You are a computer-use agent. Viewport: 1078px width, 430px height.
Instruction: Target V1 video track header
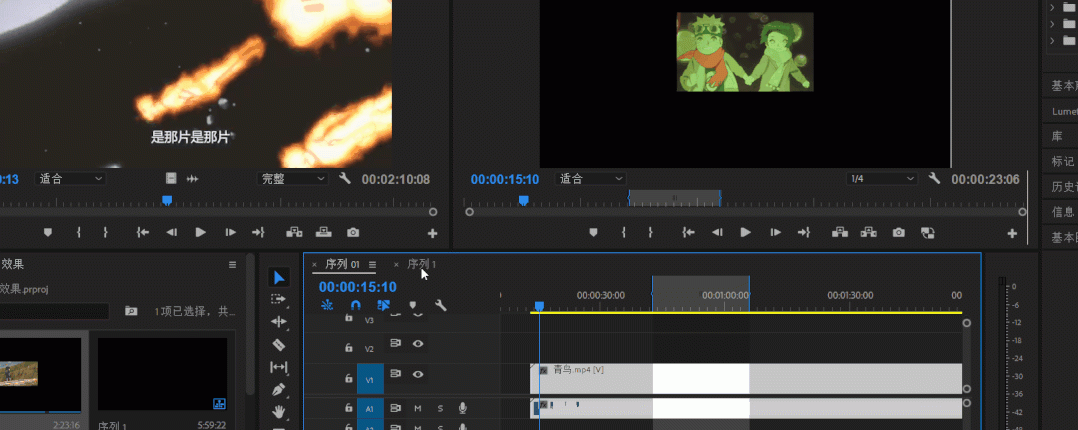point(369,379)
